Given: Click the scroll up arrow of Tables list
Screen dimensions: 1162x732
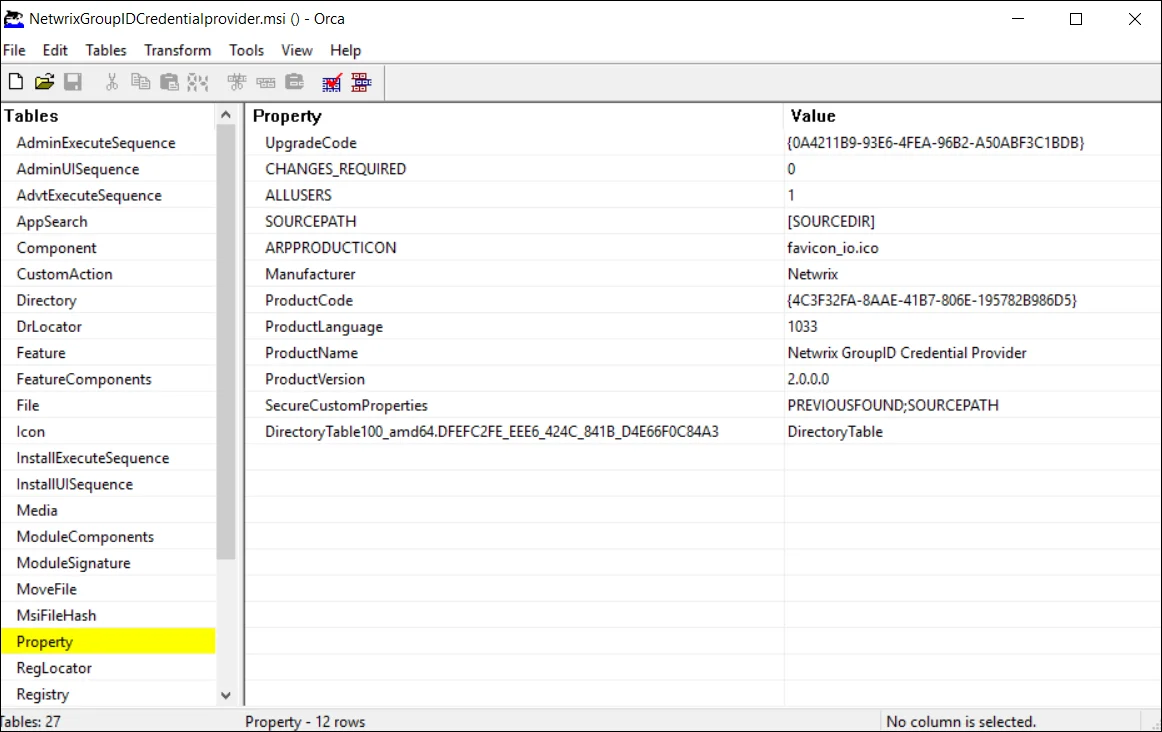Looking at the screenshot, I should point(226,115).
